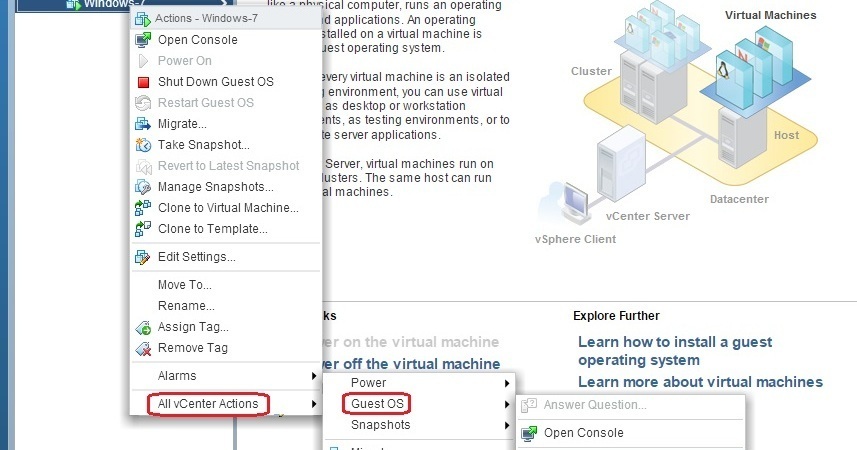Viewport: 857px width, 450px height.
Task: Click the Take Snapshot clock icon
Action: (x=143, y=145)
